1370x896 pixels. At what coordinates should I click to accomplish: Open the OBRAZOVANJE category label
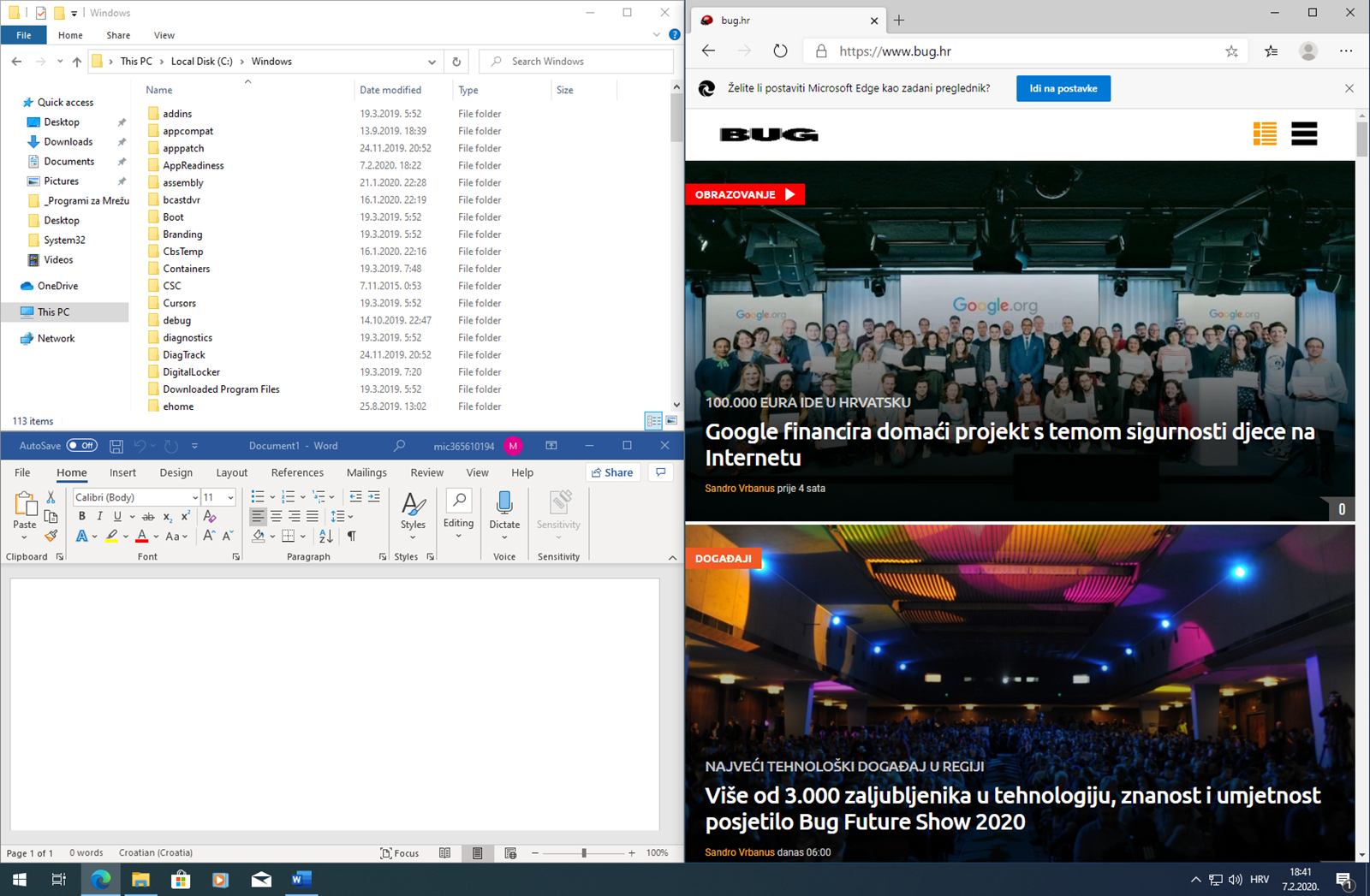coord(744,194)
